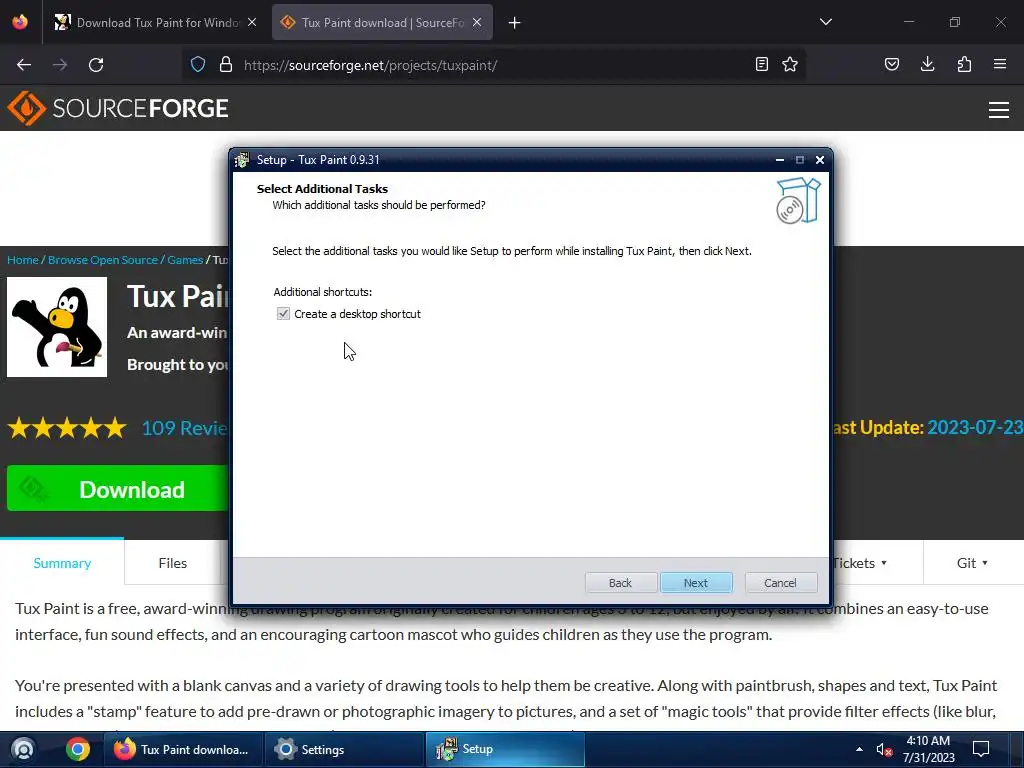The width and height of the screenshot is (1024, 768).
Task: Go back in Firefox browser history
Action: [x=24, y=65]
